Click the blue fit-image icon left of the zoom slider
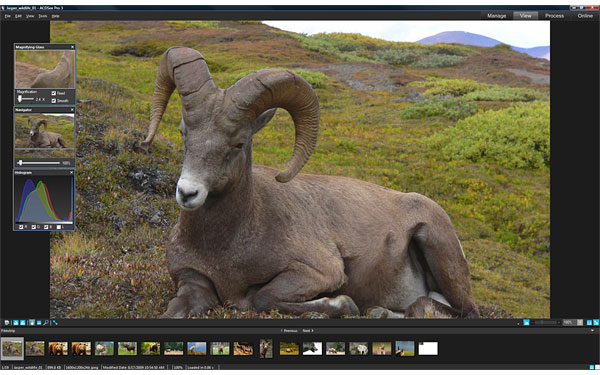 [526, 323]
